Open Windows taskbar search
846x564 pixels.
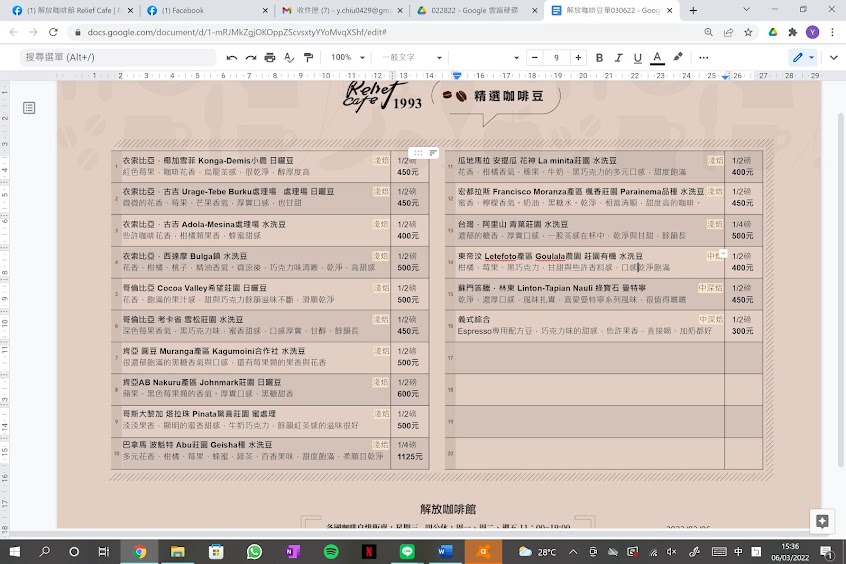[45, 552]
